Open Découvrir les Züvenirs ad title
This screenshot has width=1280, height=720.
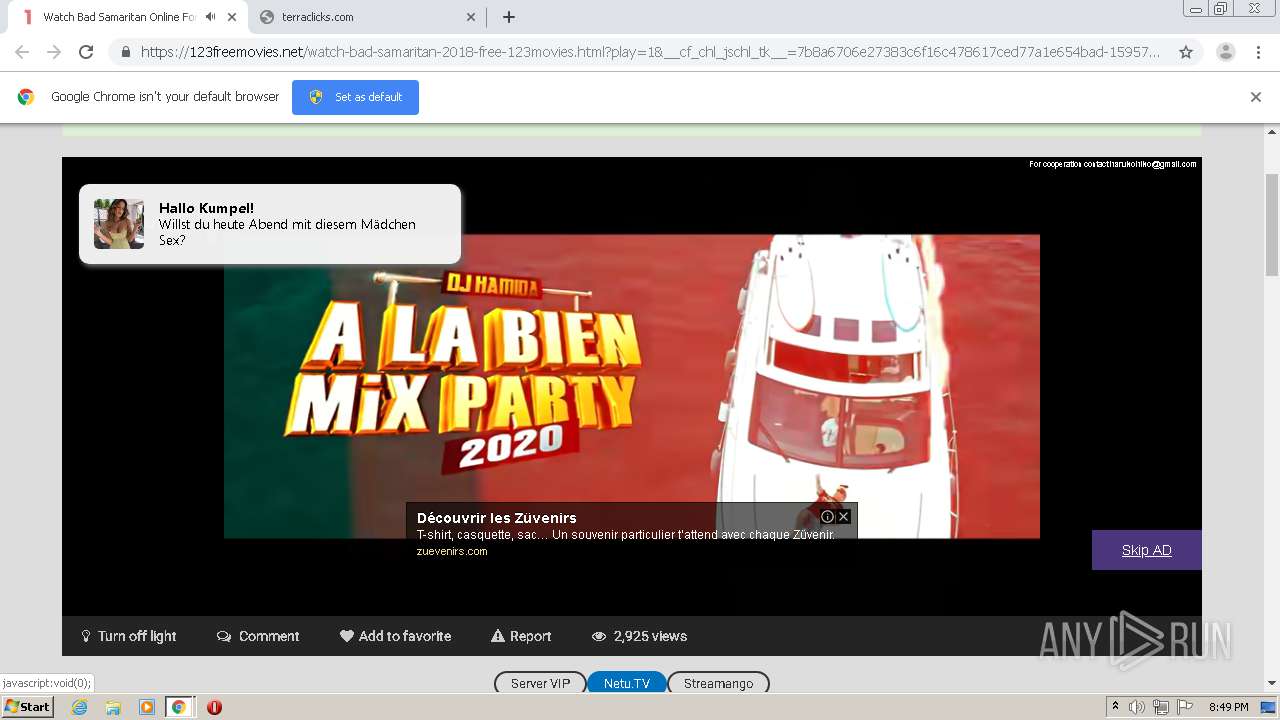(497, 518)
